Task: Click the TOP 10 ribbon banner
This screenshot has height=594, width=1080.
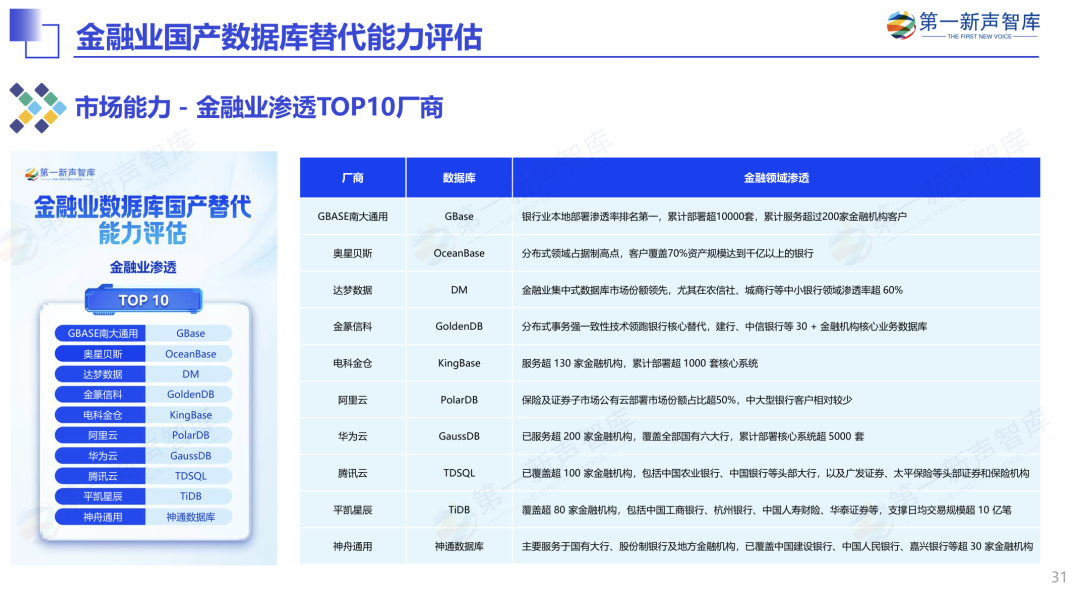Action: 144,299
